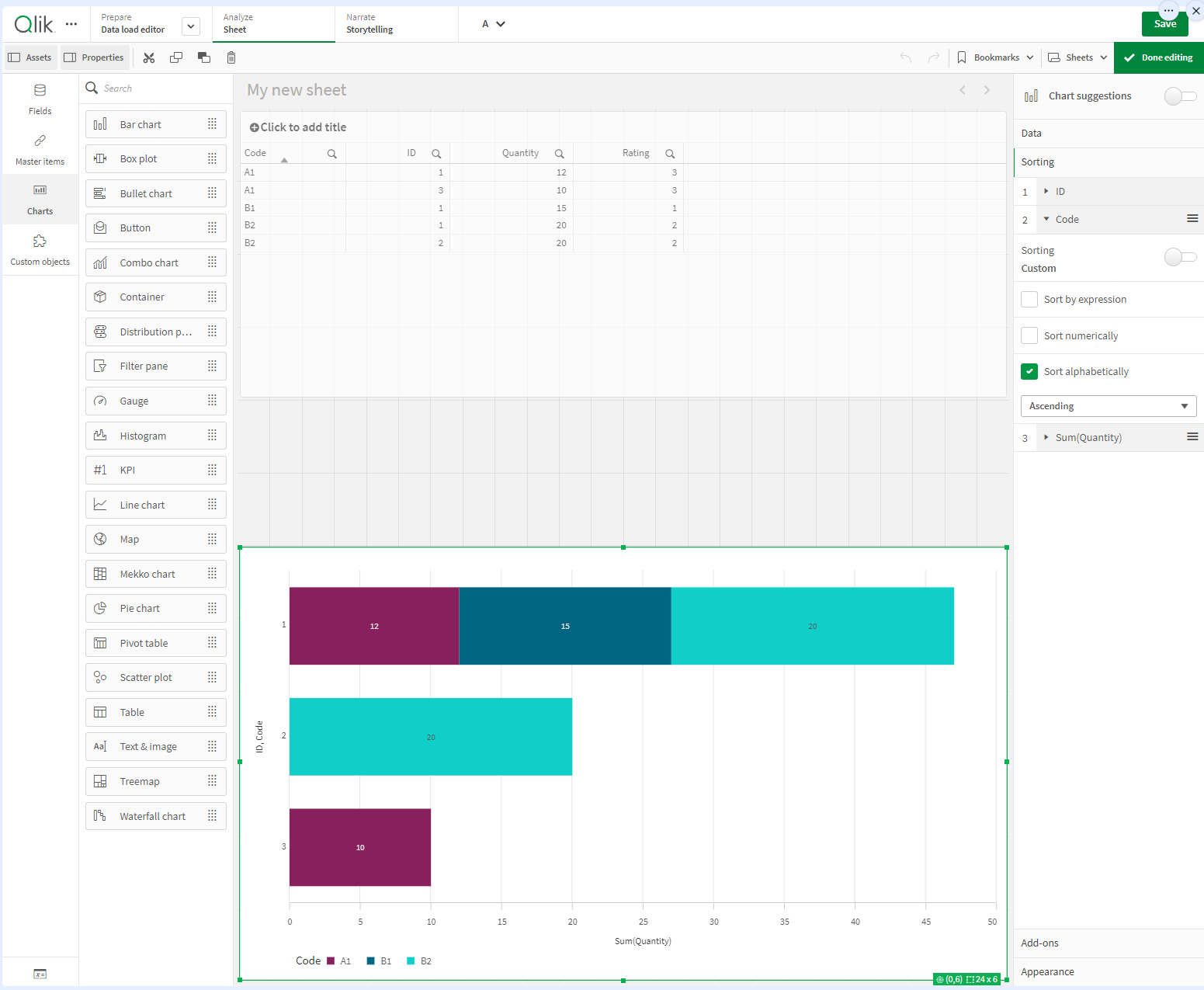
Task: Open the Ascending sort order dropdown
Action: click(x=1108, y=405)
